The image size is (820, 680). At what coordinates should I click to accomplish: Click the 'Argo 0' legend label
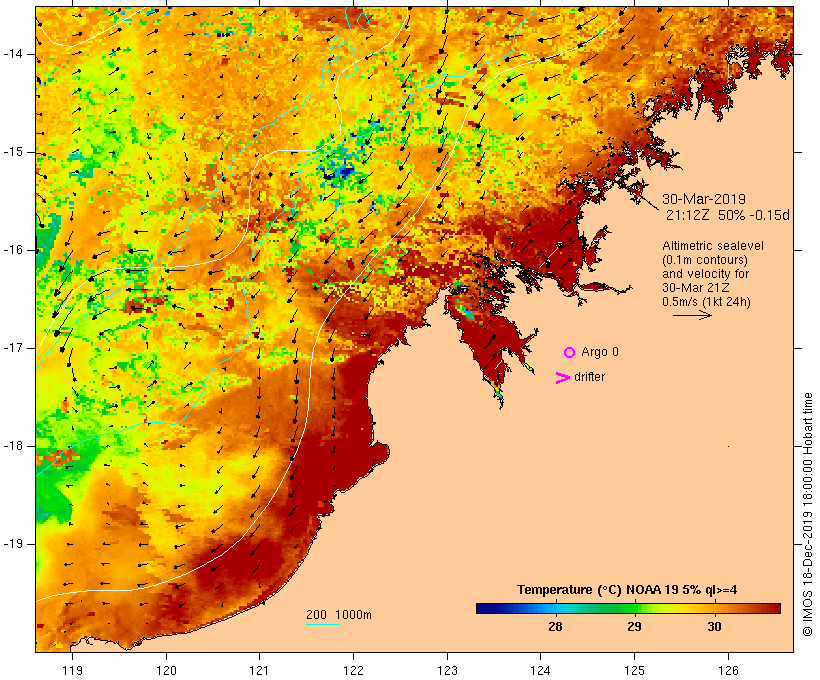[600, 352]
